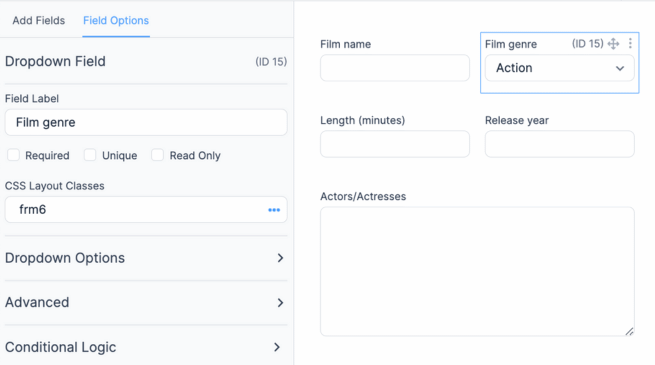655x365 pixels.
Task: Open the three-dot options menu for Film genre field
Action: [x=630, y=43]
